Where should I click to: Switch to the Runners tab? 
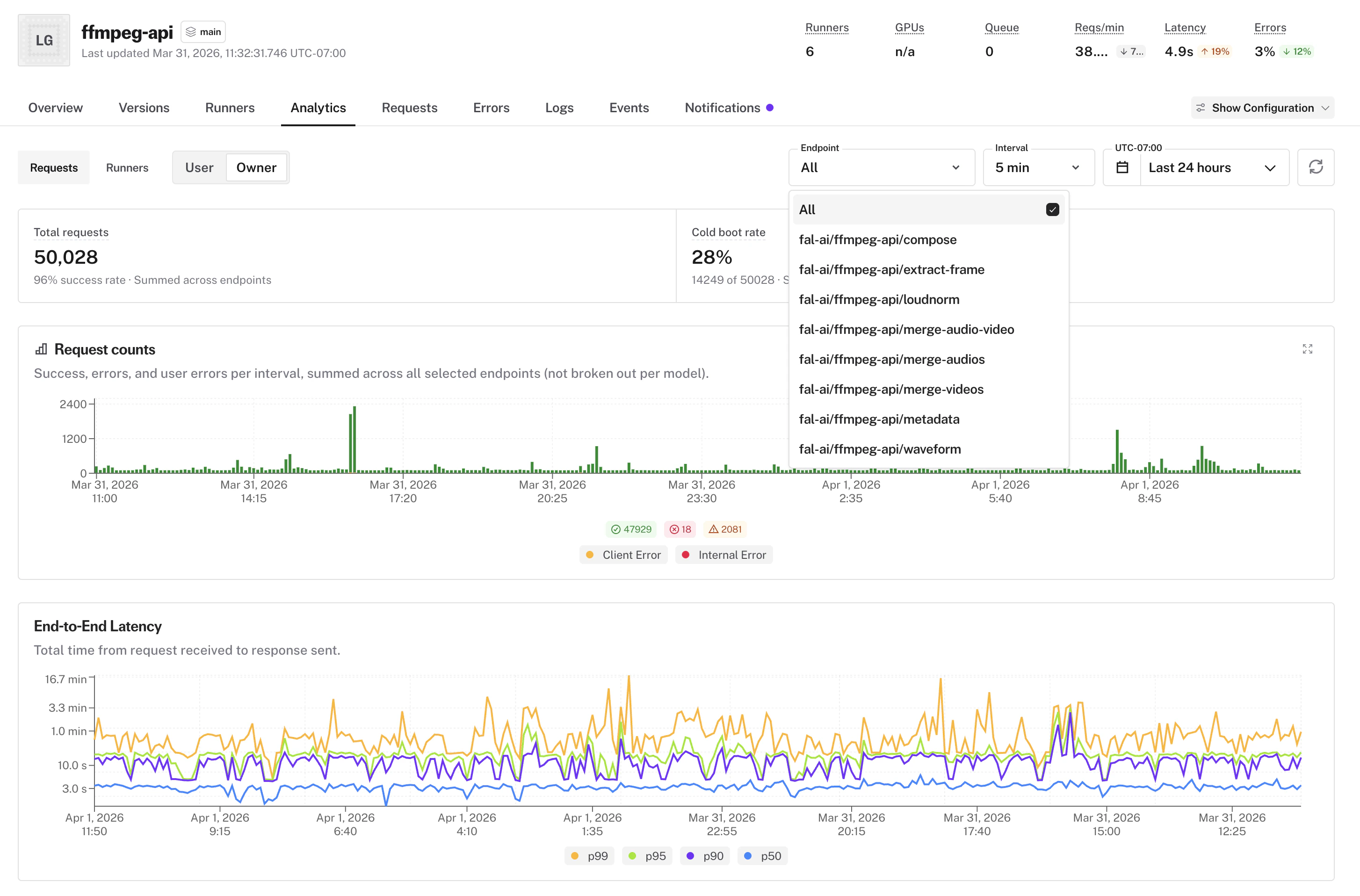pos(230,108)
